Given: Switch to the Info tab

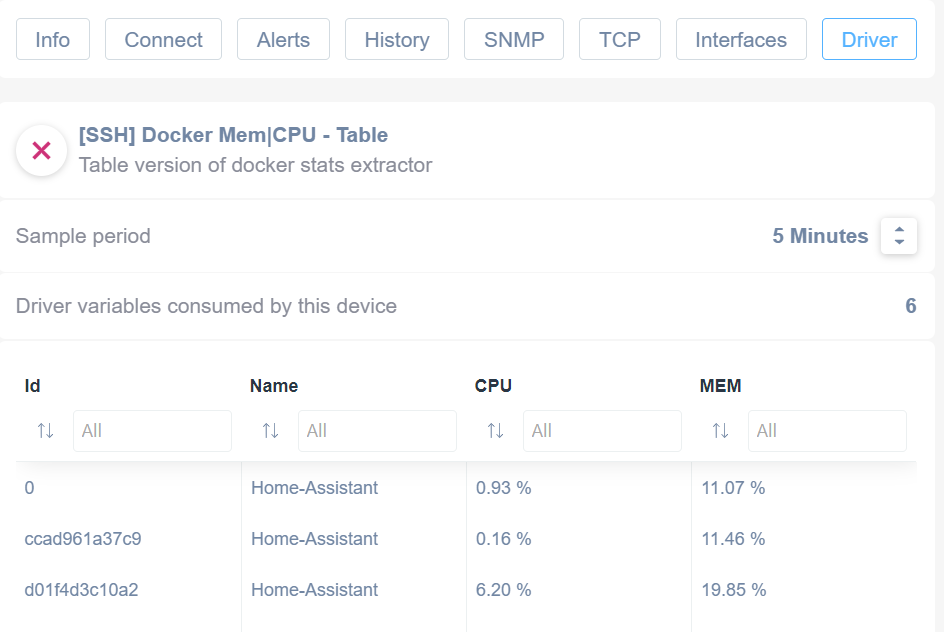Looking at the screenshot, I should click(x=53, y=40).
